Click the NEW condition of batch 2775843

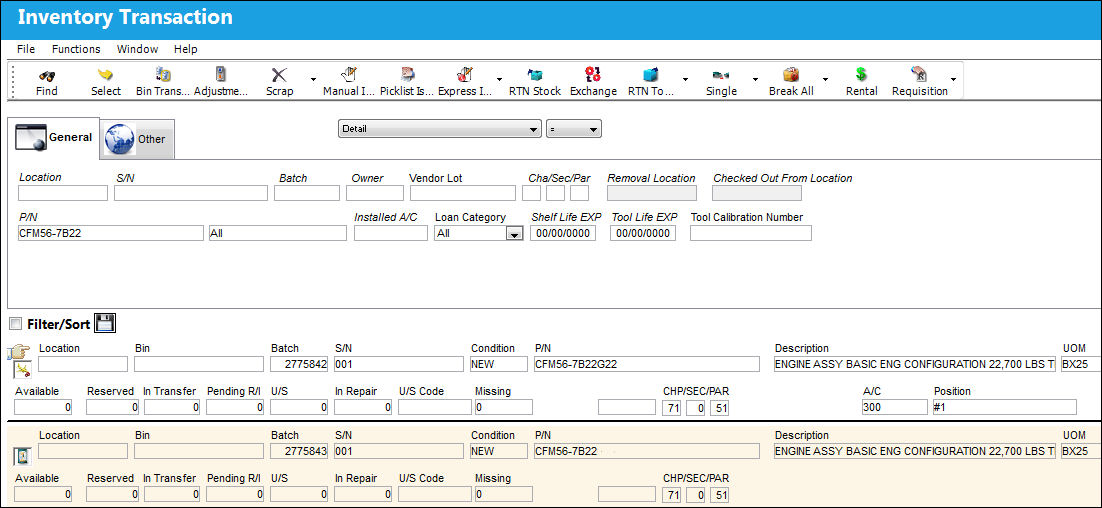point(498,451)
